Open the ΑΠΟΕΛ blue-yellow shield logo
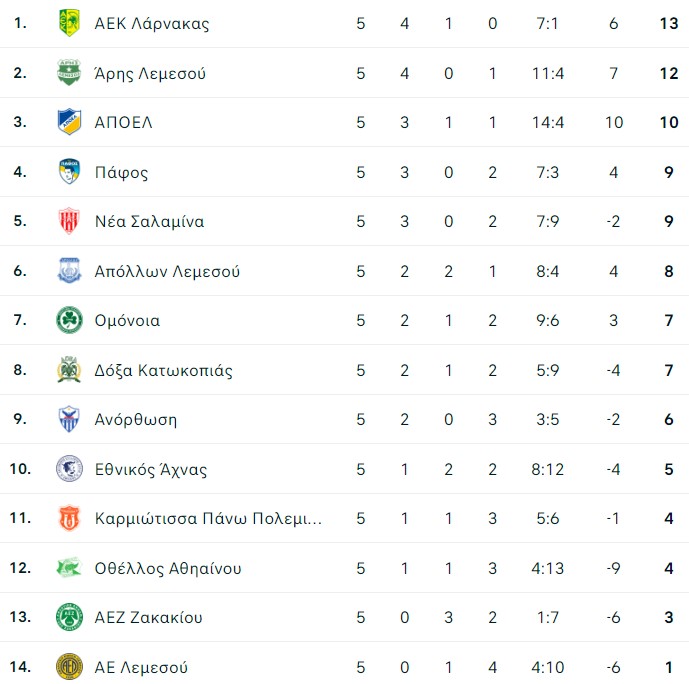Viewport: 689px width, 684px height. (x=69, y=122)
